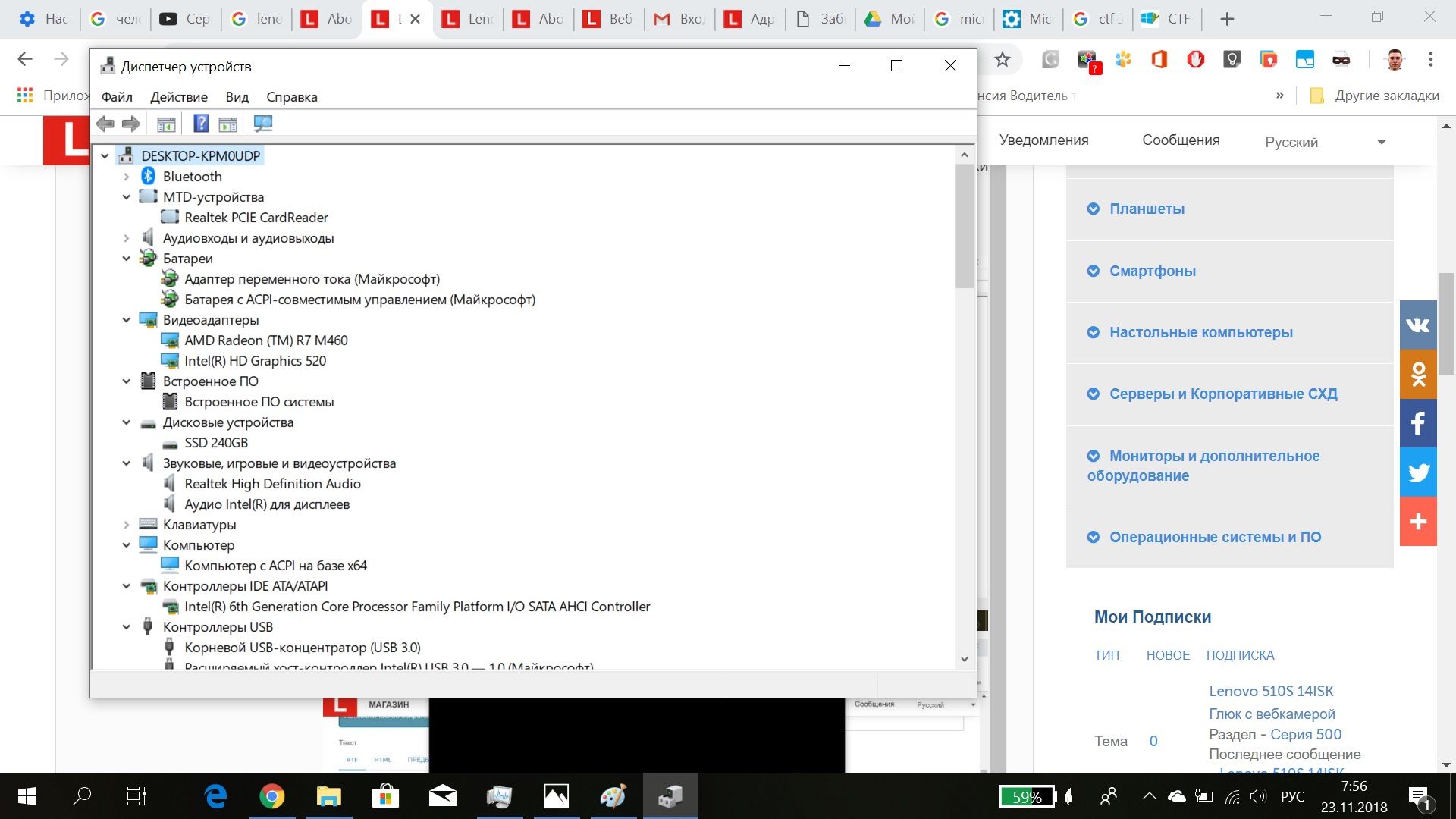Select SSD 240GB disk device
Viewport: 1456px width, 819px height.
tap(216, 443)
